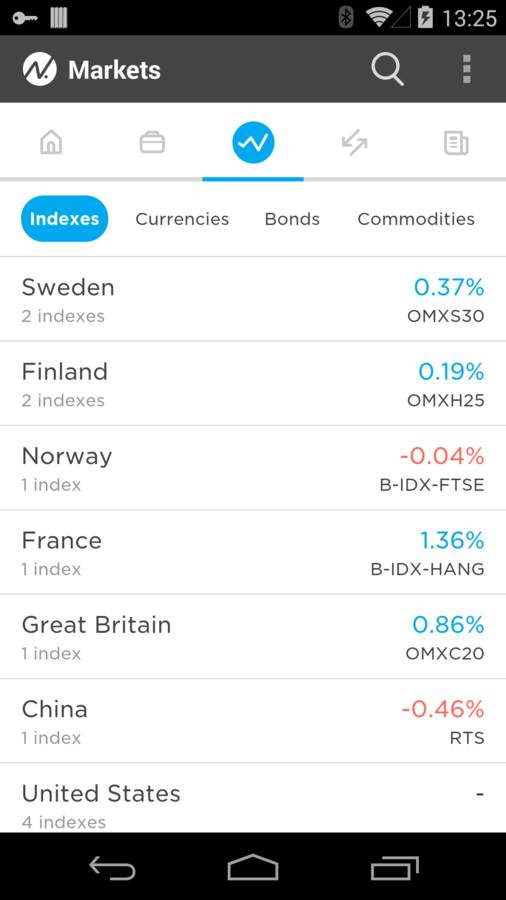
Task: Tap the Nordnet logo beside Markets
Action: click(40, 69)
